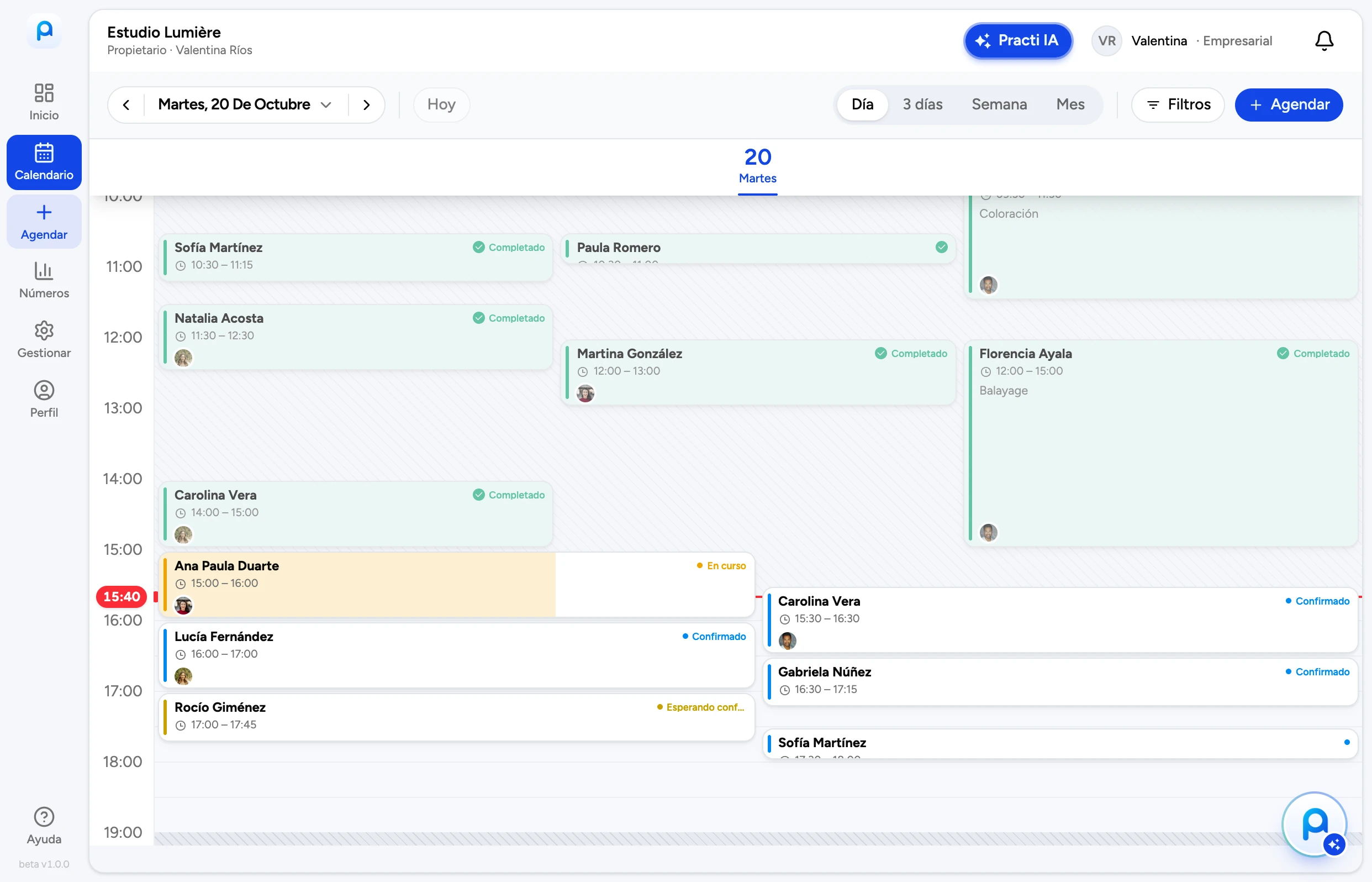Open the Inicio dashboard in sidebar
Screen dimensions: 1372x882
pos(44,103)
